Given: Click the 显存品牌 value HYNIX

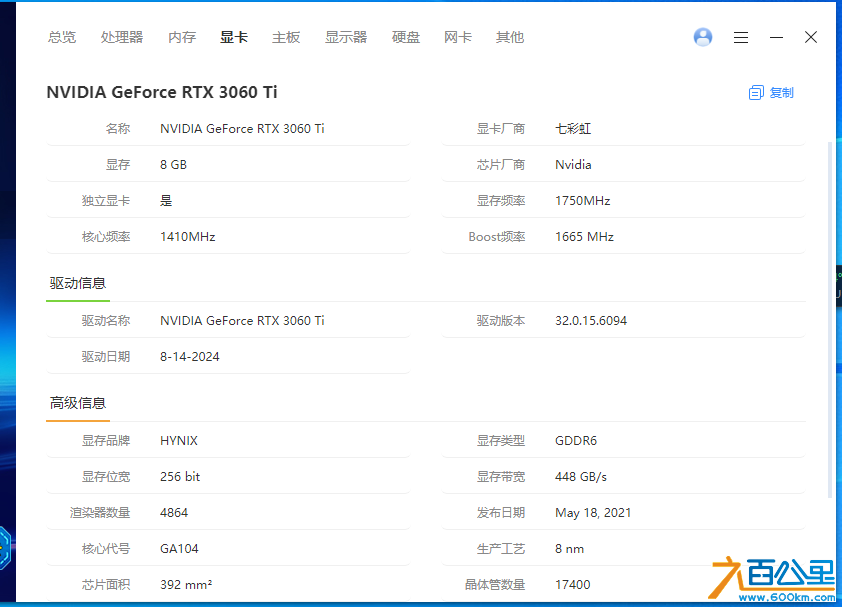Looking at the screenshot, I should (x=179, y=441).
